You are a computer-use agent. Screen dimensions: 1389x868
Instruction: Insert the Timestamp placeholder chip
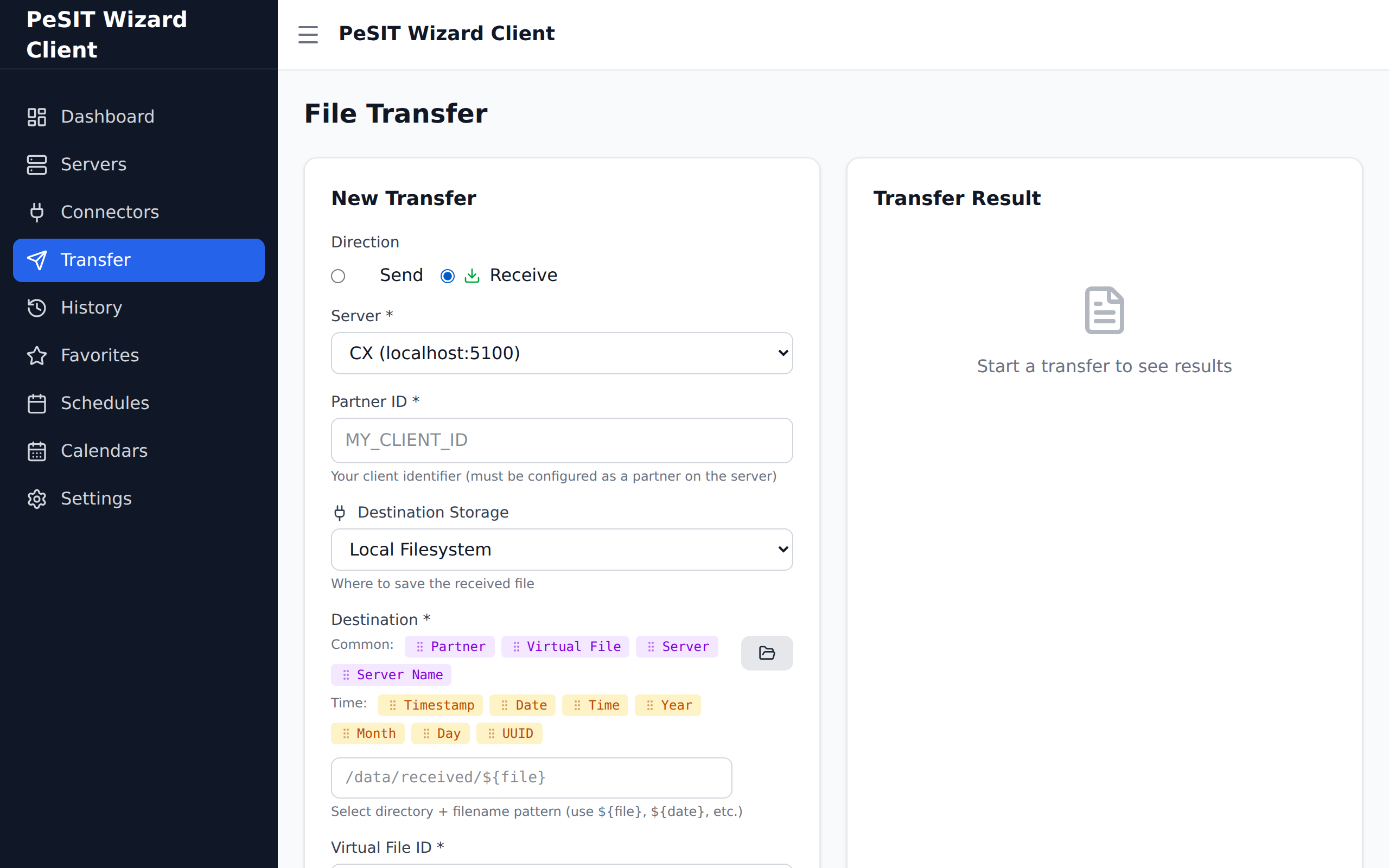[430, 705]
